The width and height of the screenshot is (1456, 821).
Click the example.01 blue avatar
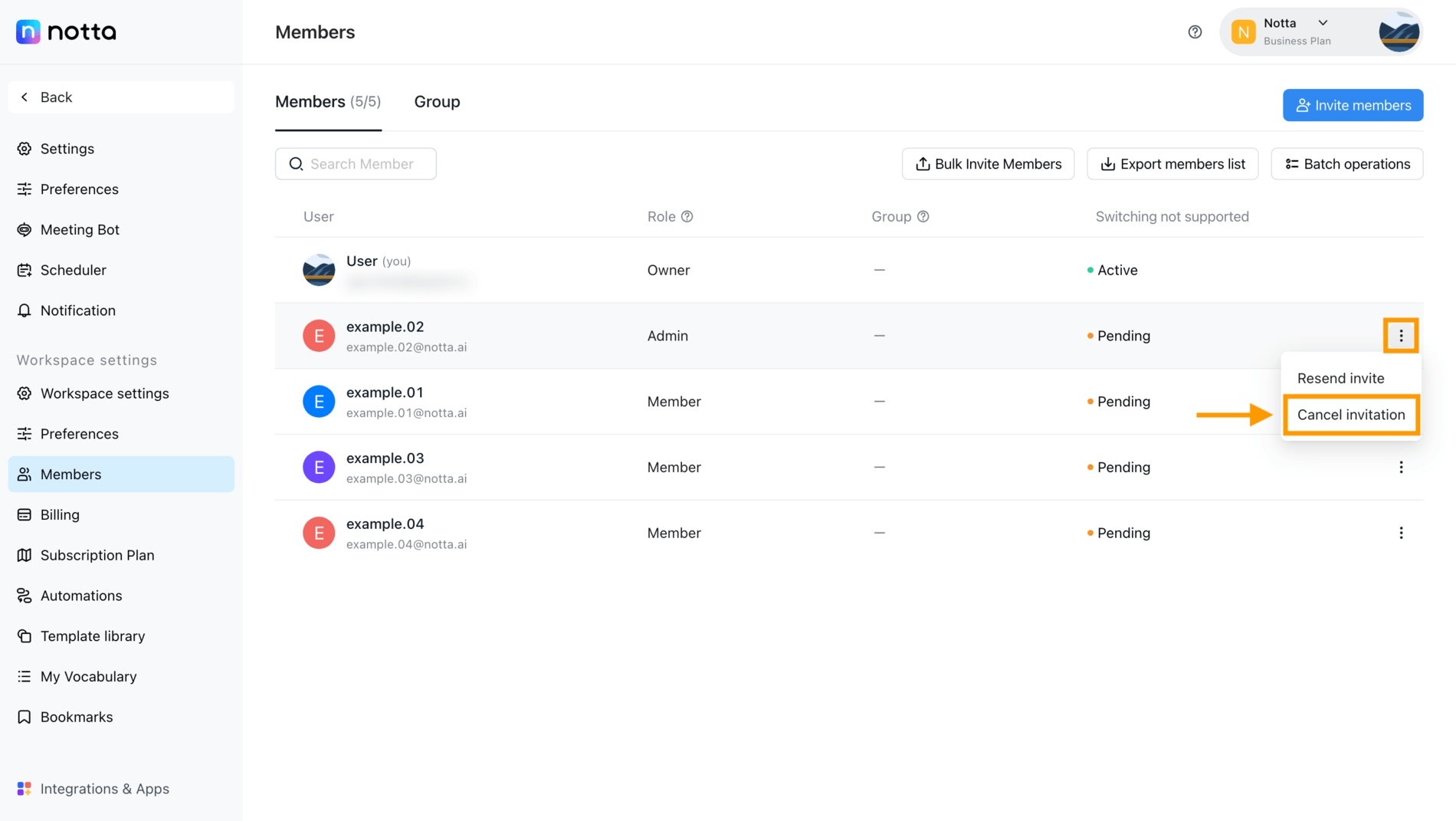[319, 402]
